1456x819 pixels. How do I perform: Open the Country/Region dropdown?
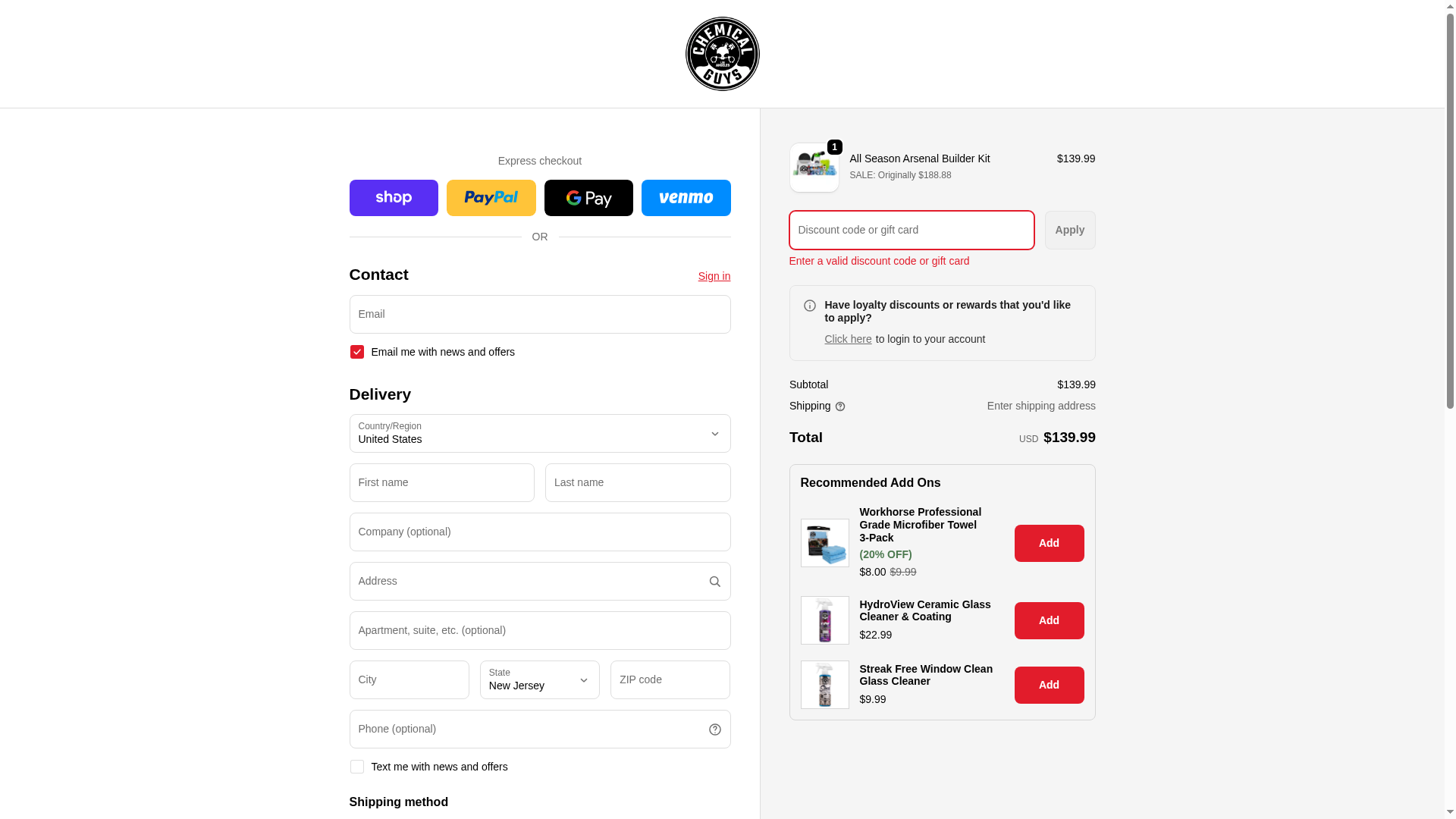[540, 434]
